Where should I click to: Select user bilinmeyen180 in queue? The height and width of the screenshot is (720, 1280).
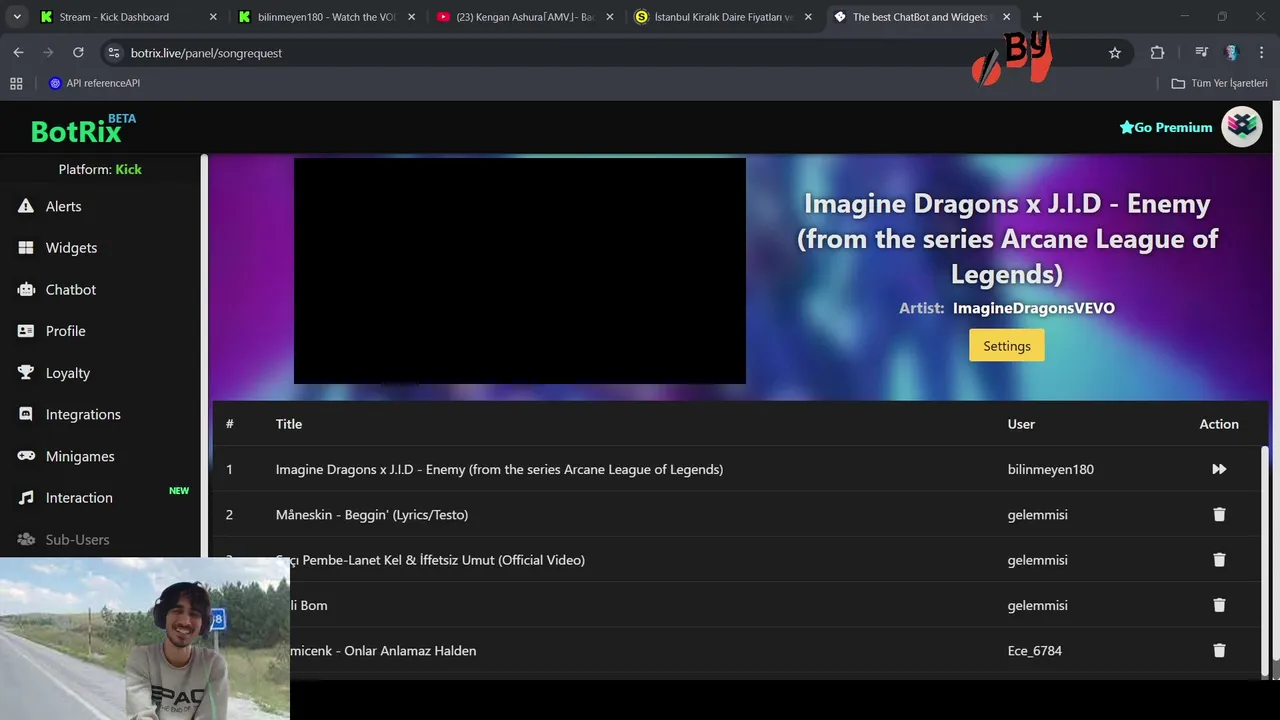tap(1050, 469)
